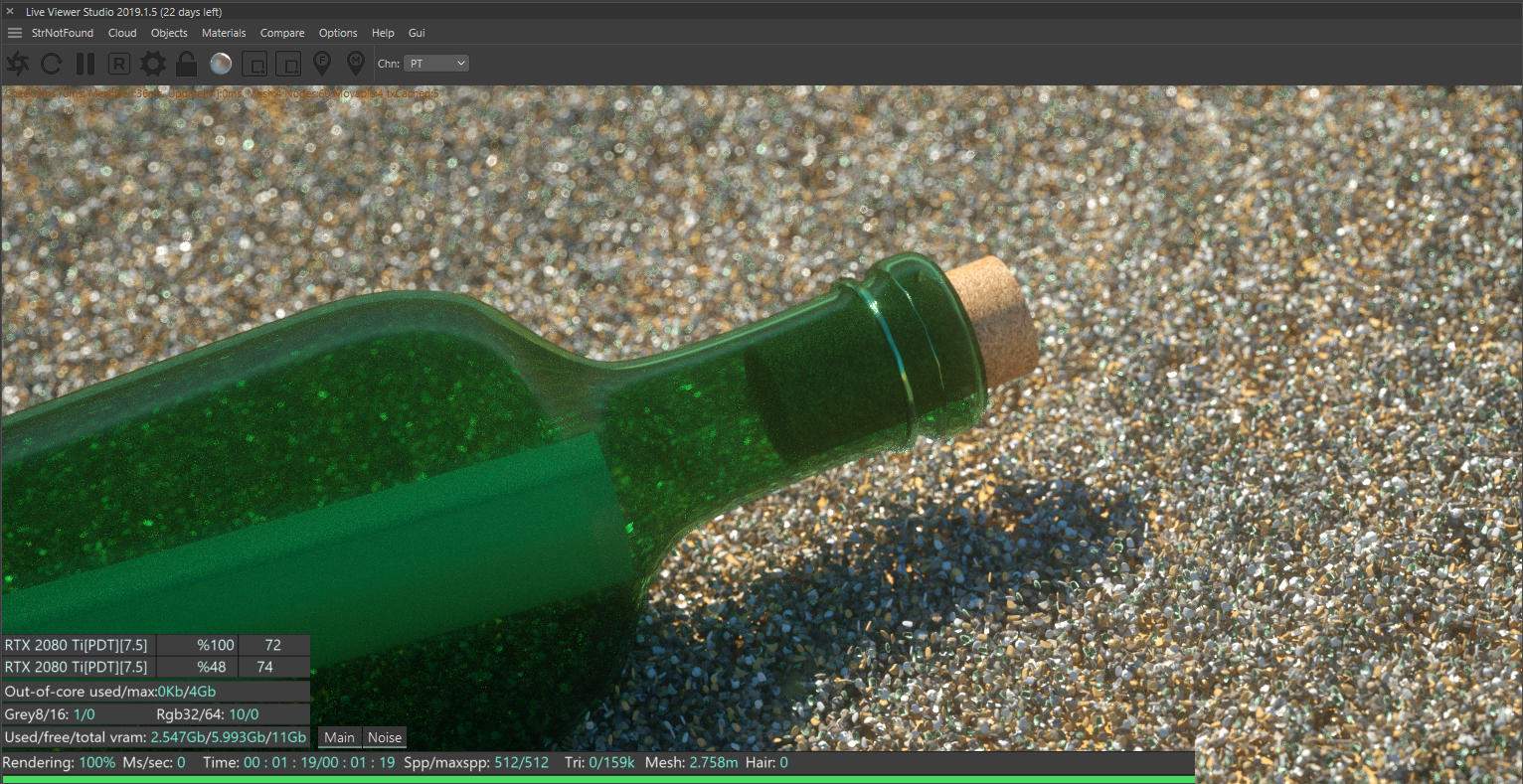Switch to the Main tab
The width and height of the screenshot is (1523, 784).
click(339, 737)
